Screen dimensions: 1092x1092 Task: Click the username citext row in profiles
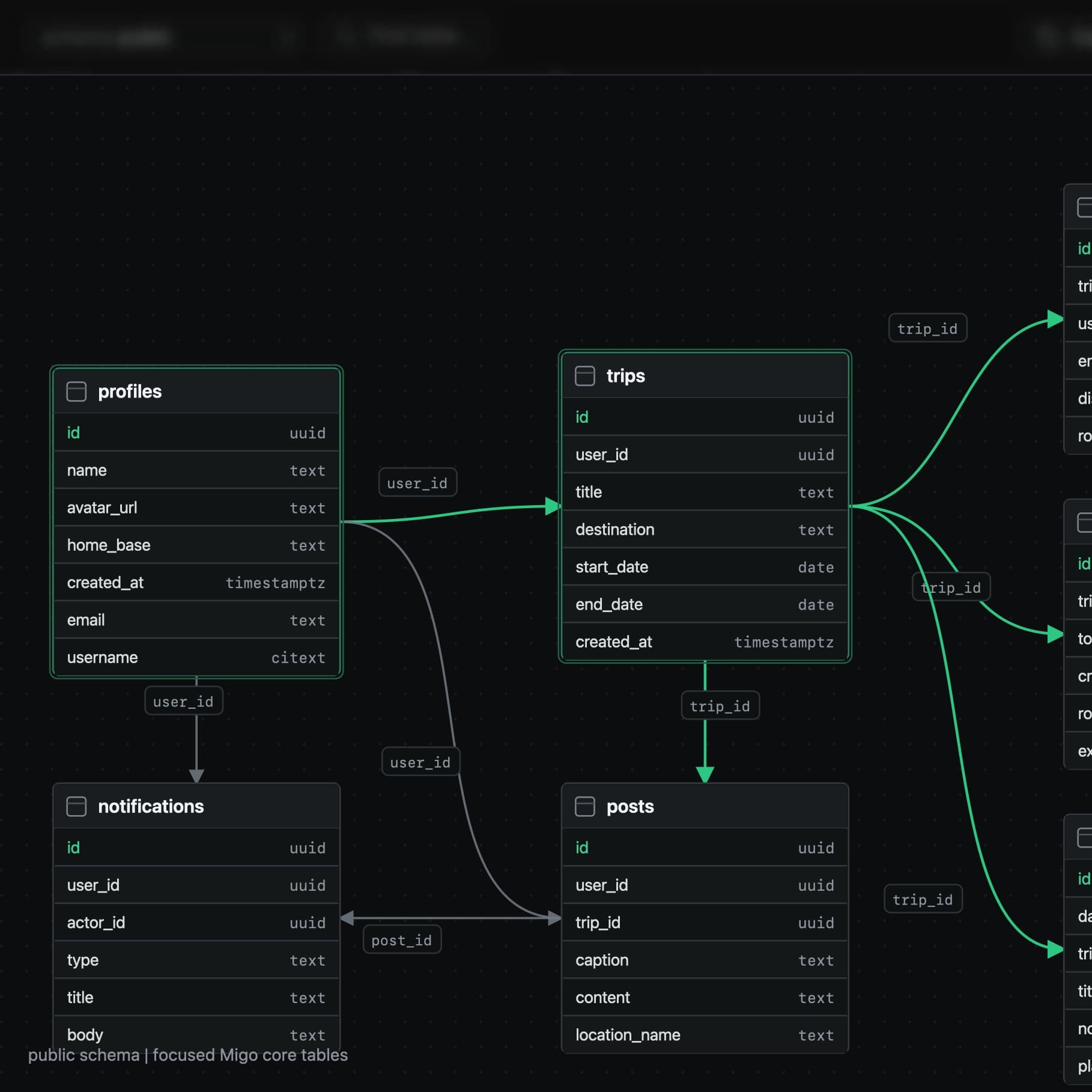[196, 657]
